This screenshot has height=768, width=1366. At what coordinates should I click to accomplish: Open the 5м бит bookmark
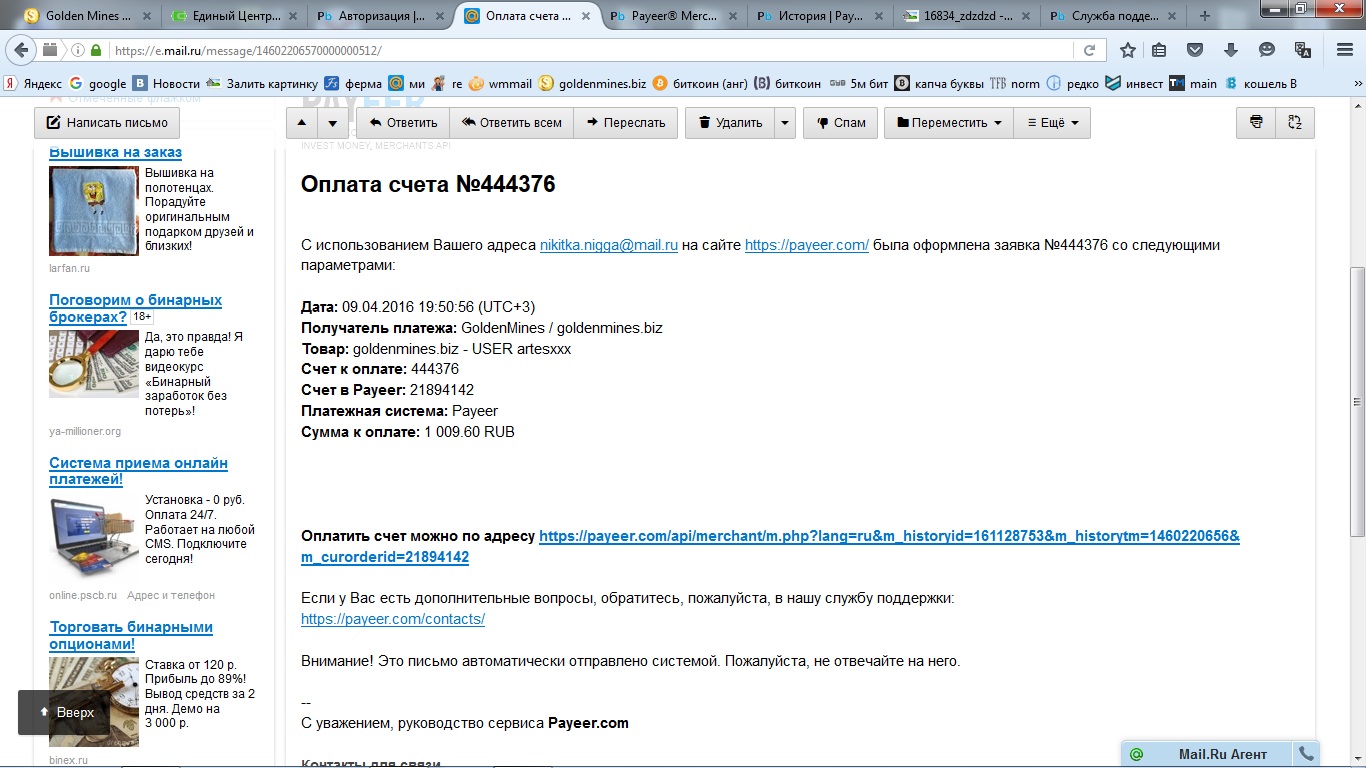(859, 84)
